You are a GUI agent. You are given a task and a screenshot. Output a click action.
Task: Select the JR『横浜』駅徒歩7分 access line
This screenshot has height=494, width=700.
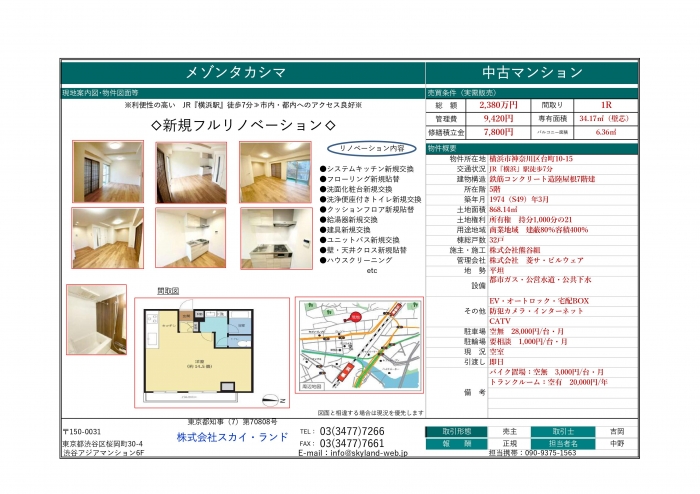521,169
